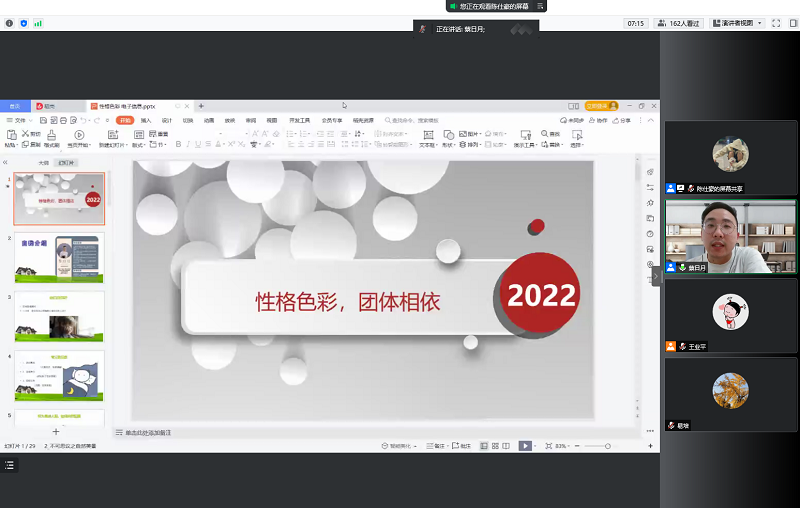Viewport: 800px width, 508px height.
Task: Click the Find magnifier icon
Action: 544,133
